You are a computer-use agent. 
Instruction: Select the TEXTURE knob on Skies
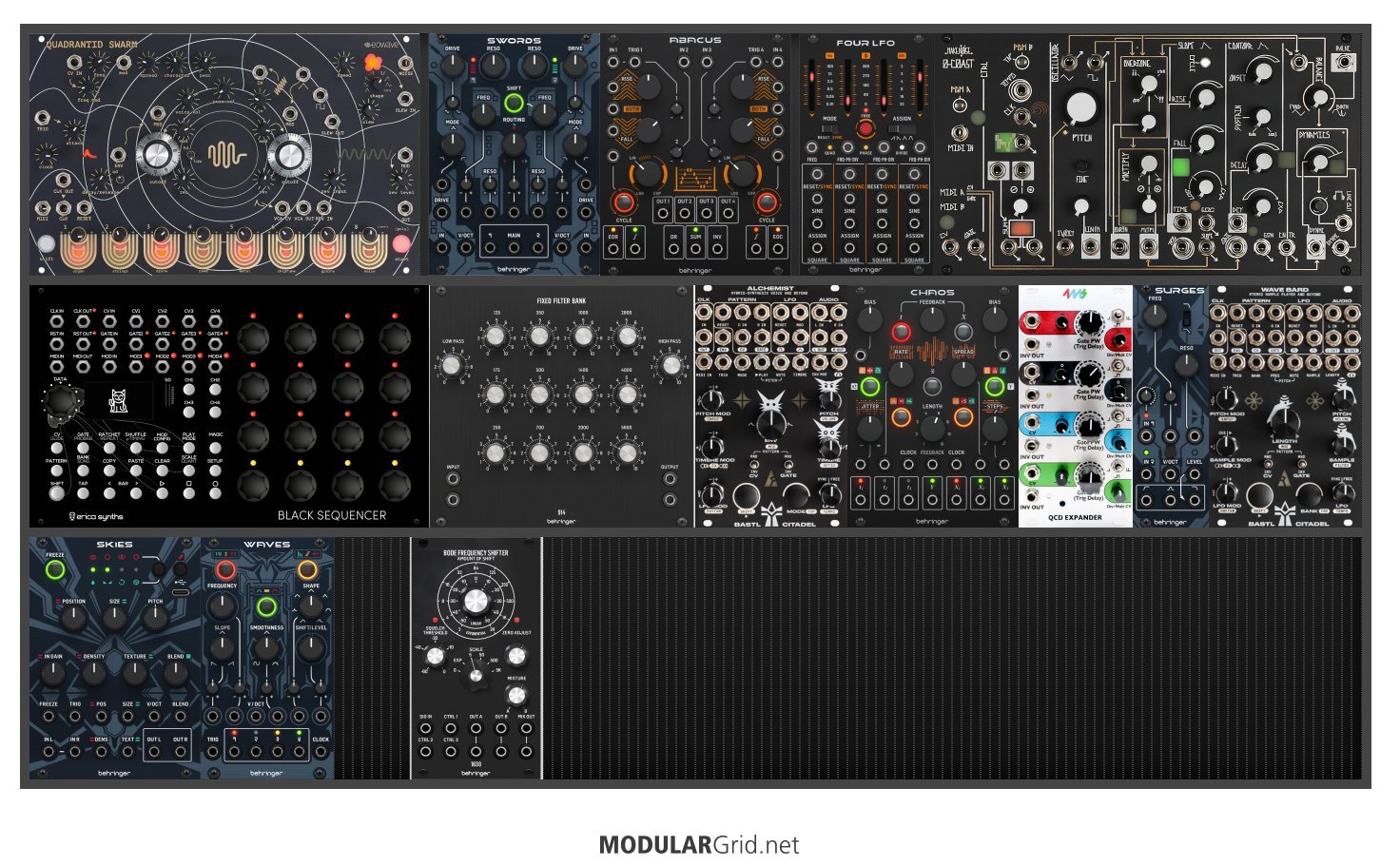tap(135, 674)
